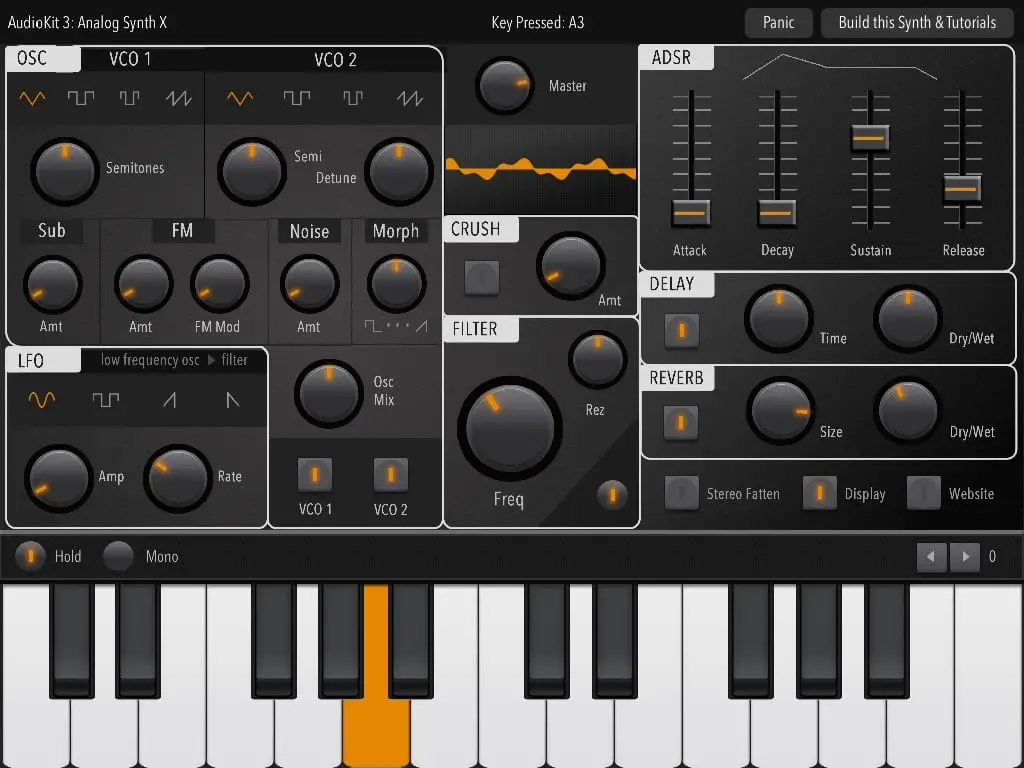
Task: Click the Sustain slider handle
Action: (x=870, y=138)
